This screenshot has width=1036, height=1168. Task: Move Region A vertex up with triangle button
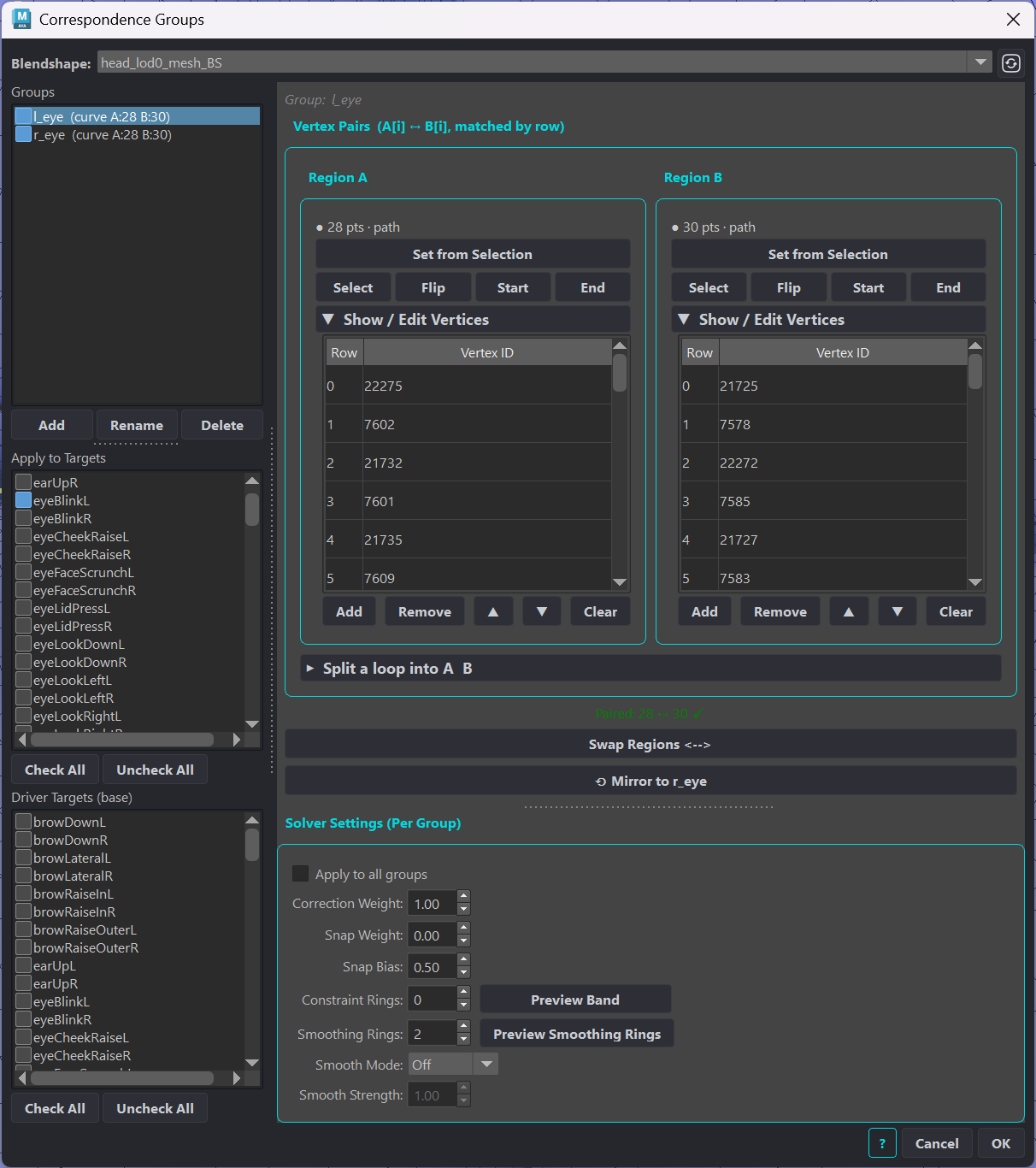tap(493, 612)
